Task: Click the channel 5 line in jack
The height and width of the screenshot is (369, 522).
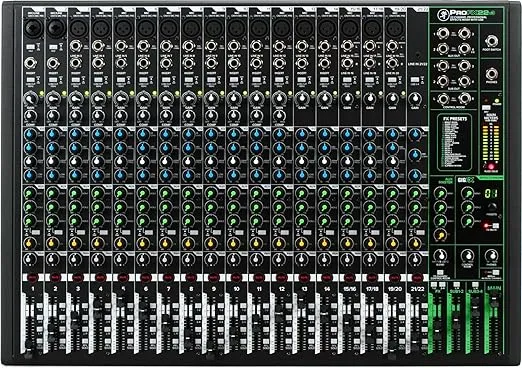Action: (121, 46)
